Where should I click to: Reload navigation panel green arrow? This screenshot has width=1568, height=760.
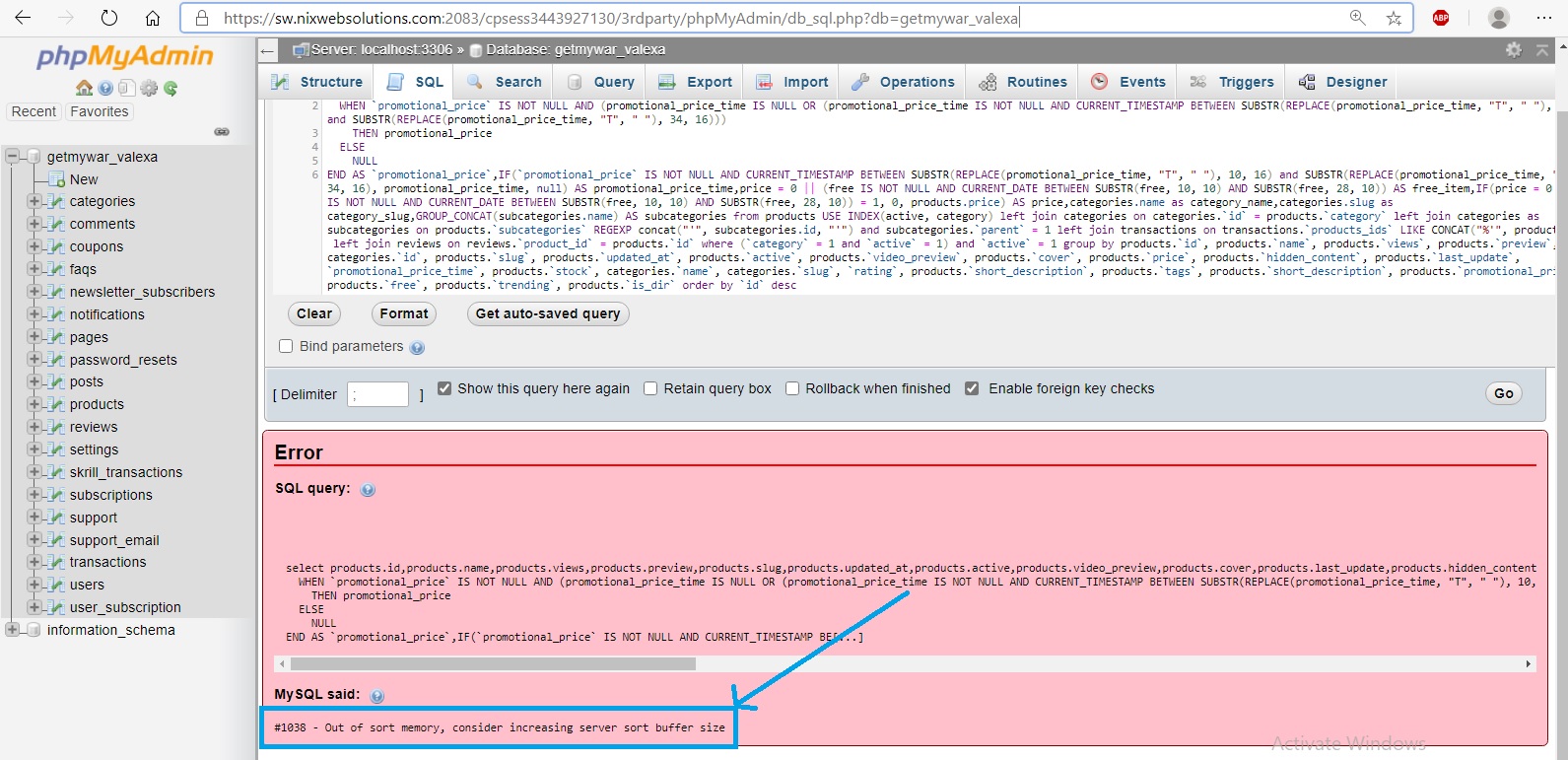pyautogui.click(x=170, y=88)
